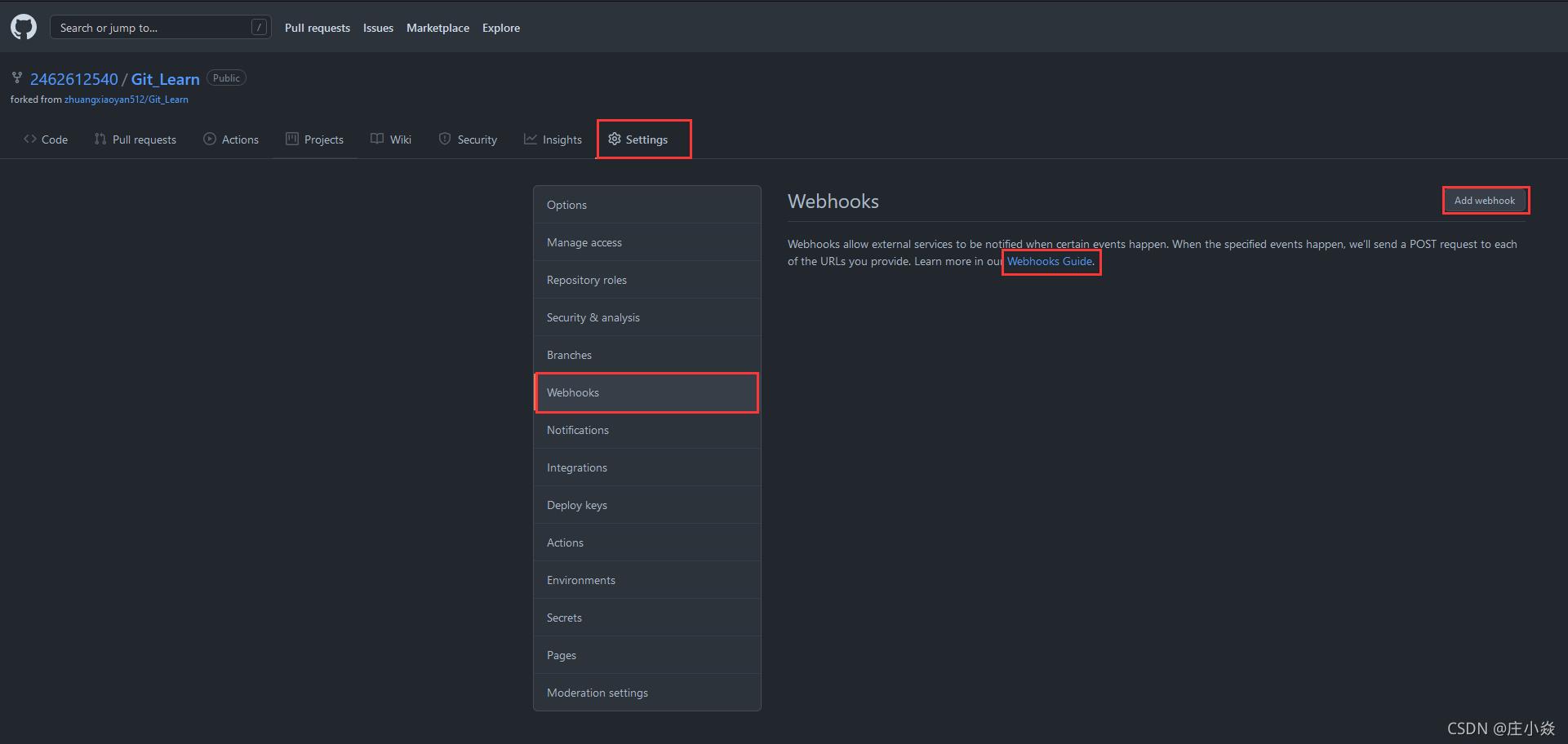Viewport: 1568px width, 744px height.
Task: Open Pages settings
Action: tap(647, 655)
